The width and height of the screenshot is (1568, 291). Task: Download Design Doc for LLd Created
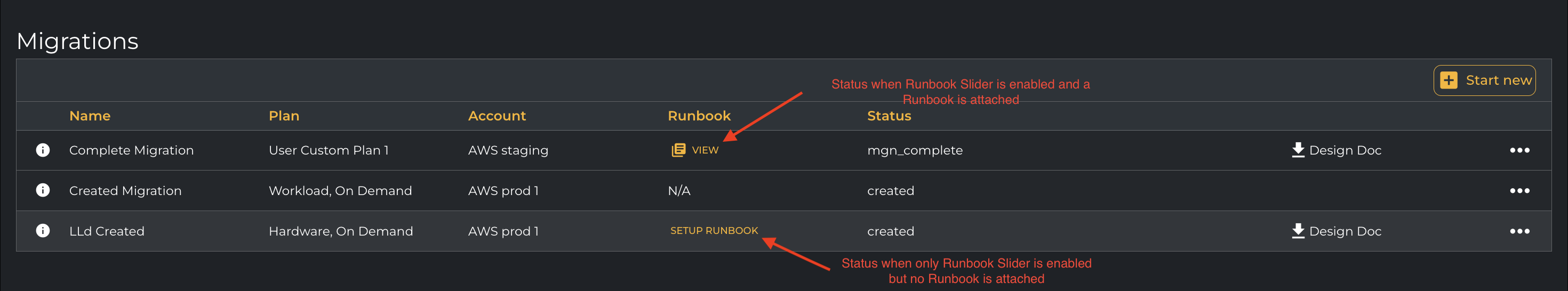[1336, 231]
